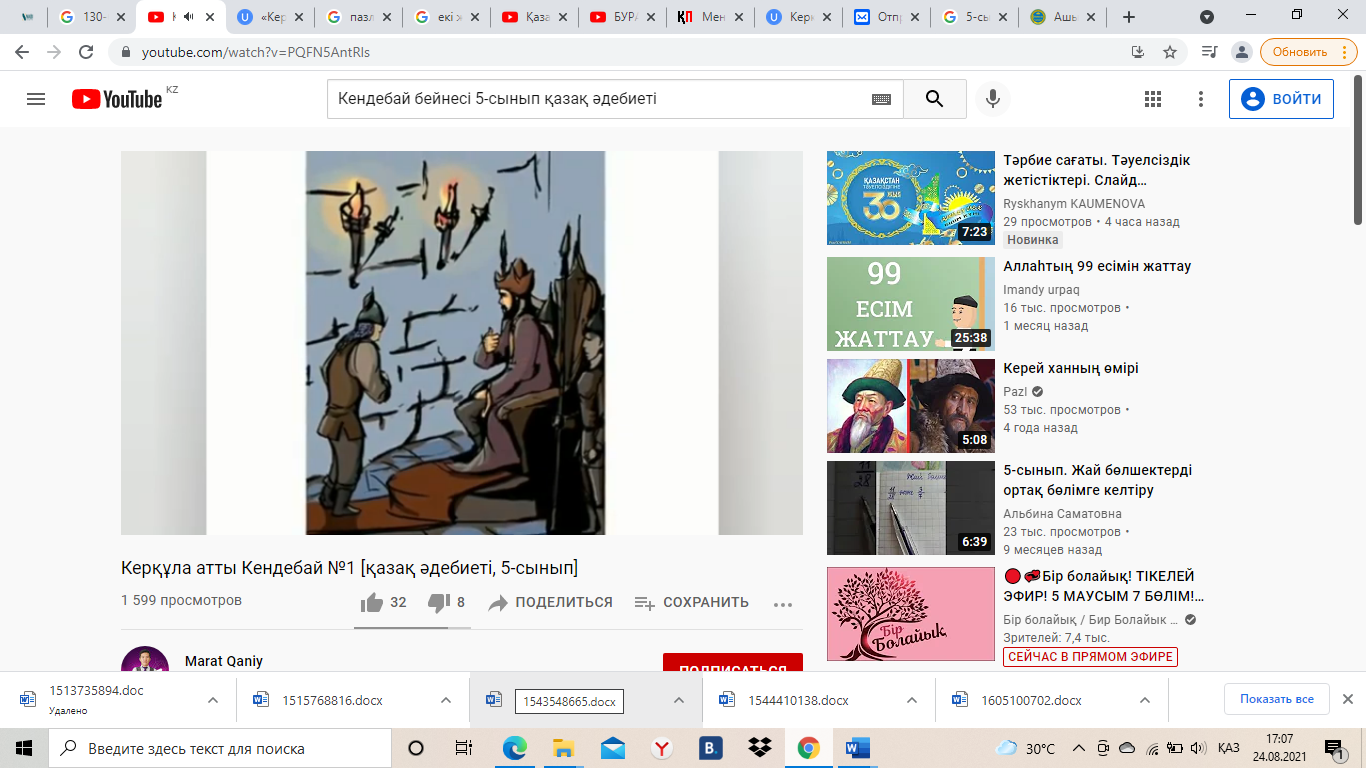Open a new Chrome tab
1366x768 pixels.
[x=1129, y=17]
